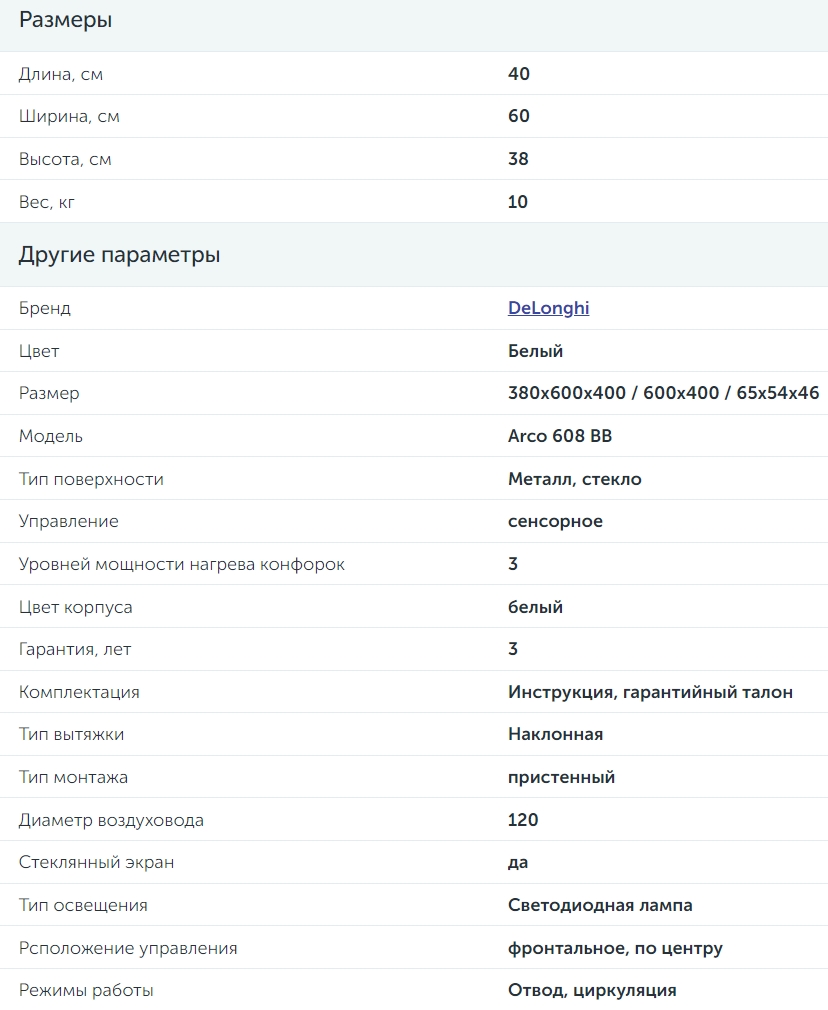Click the Размеры section header
The height and width of the screenshot is (1010, 828).
point(65,20)
